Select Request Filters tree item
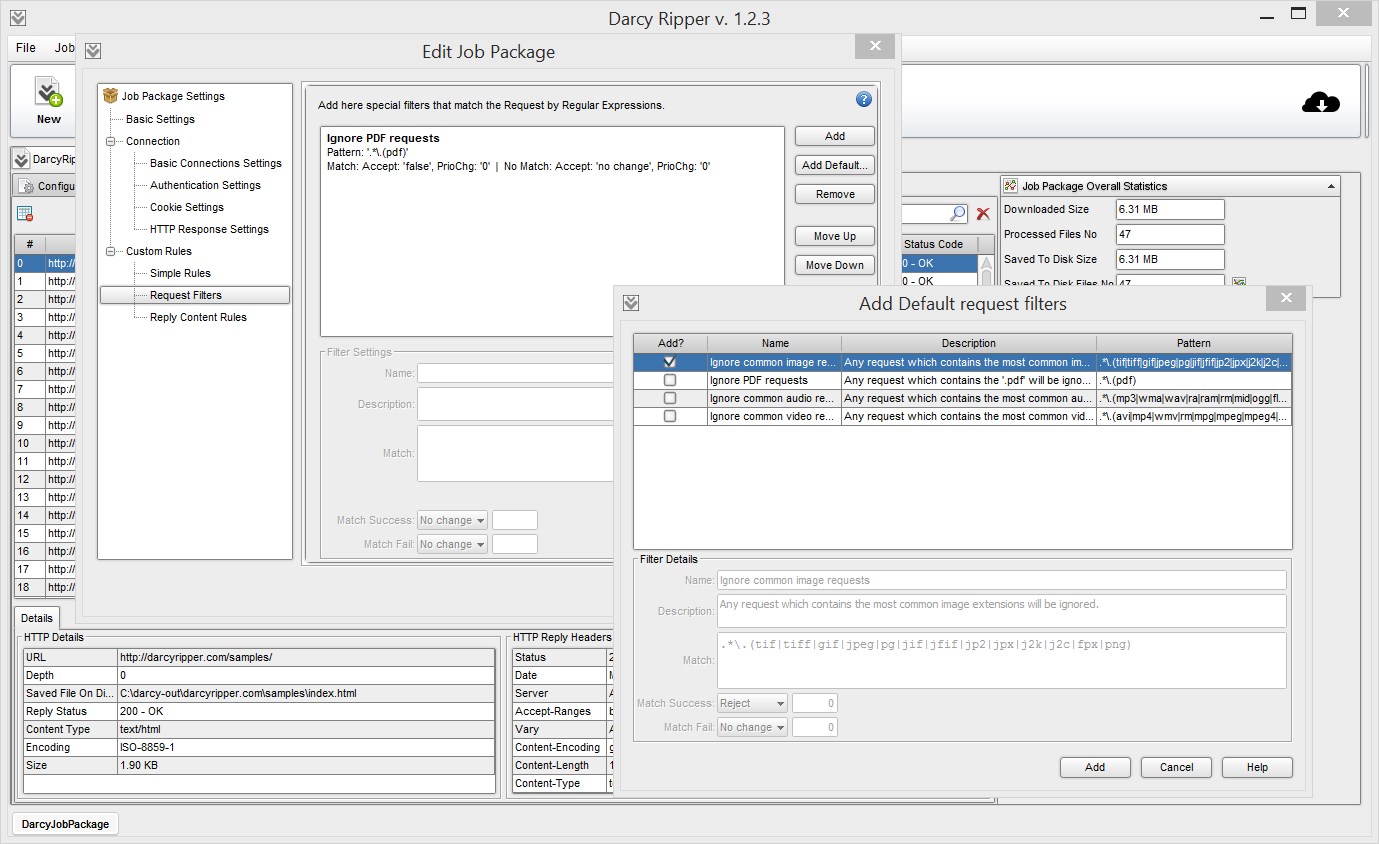Screen dimensions: 1379x844 pyautogui.click(x=195, y=295)
